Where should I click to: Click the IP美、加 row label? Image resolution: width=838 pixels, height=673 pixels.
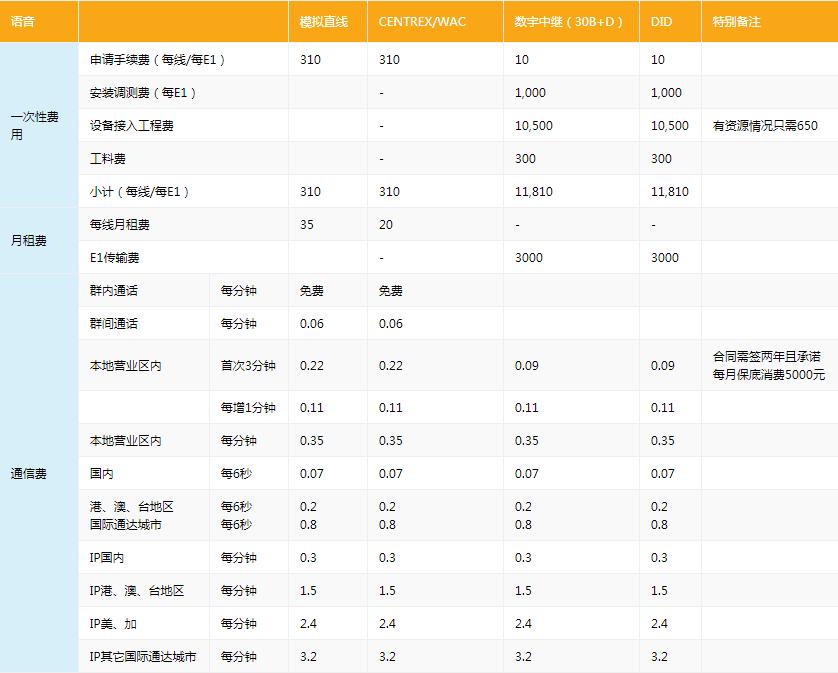click(110, 623)
